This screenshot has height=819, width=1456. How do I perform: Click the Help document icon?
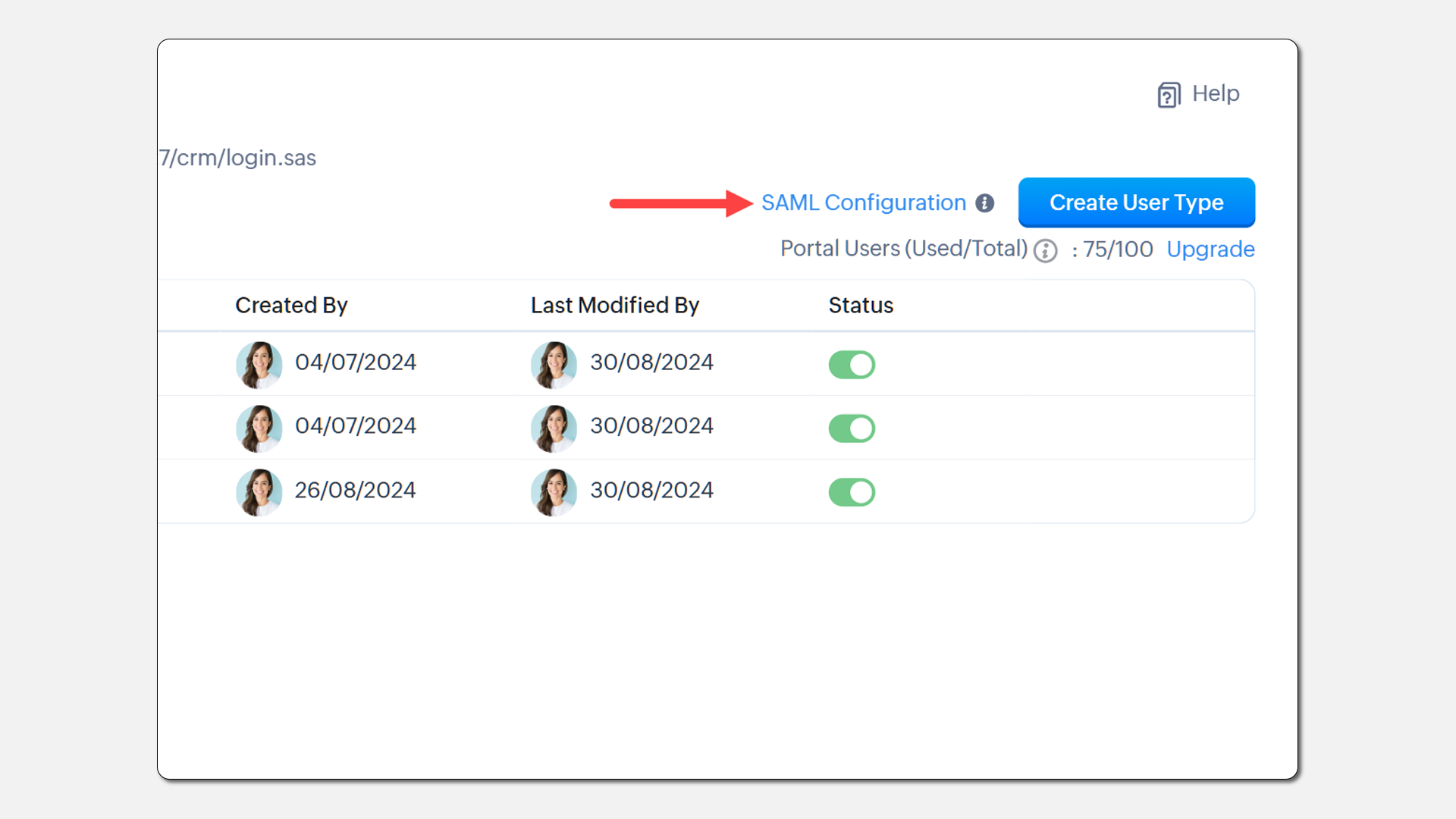pyautogui.click(x=1169, y=95)
